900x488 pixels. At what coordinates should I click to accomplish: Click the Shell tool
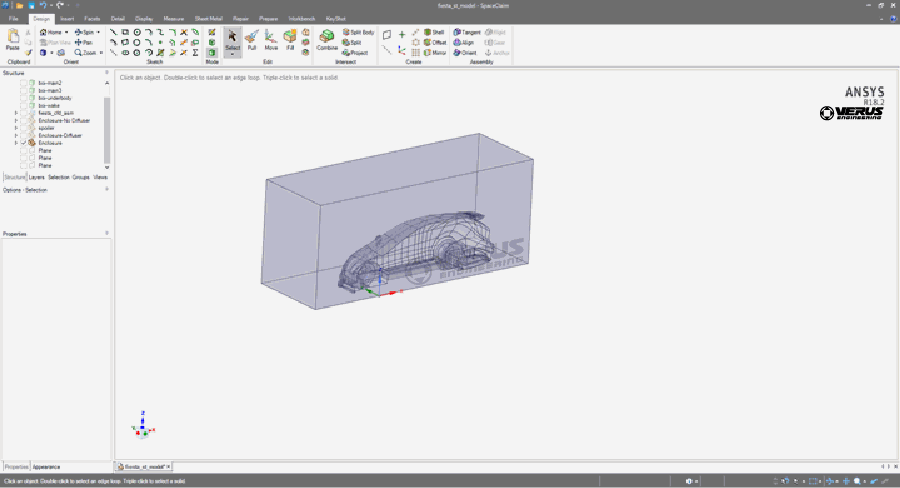click(434, 32)
